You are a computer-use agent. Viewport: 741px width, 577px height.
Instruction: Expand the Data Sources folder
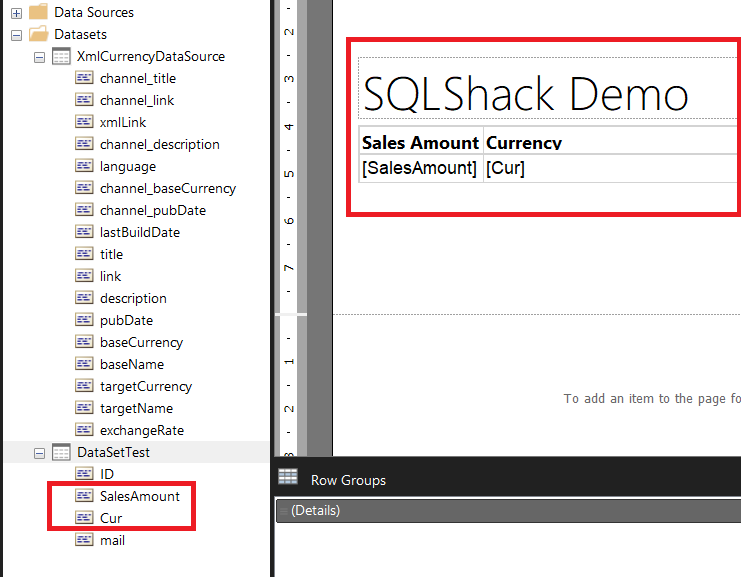point(16,13)
